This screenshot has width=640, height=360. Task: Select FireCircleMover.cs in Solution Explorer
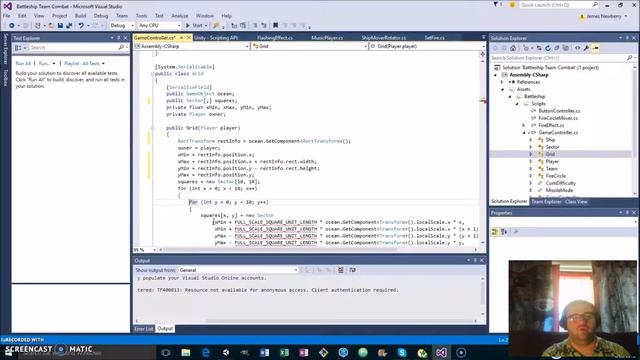pos(558,118)
